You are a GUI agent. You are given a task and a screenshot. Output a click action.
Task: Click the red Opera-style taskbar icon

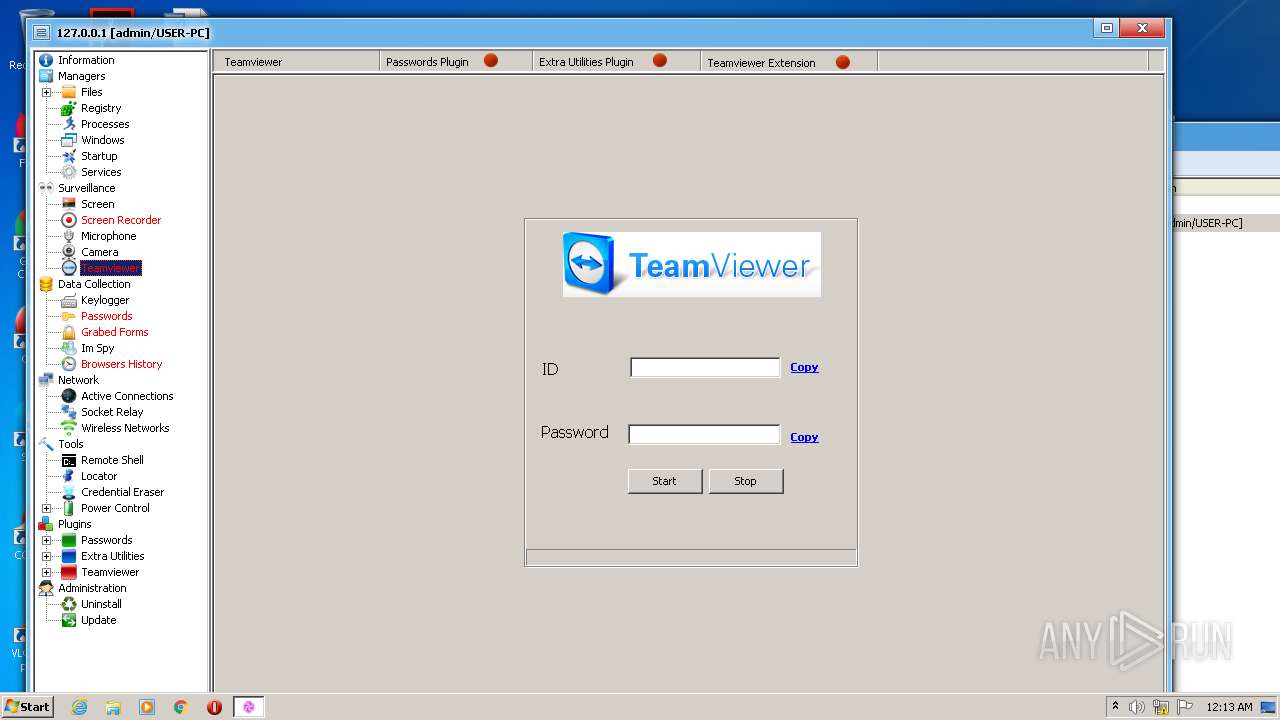click(x=214, y=707)
